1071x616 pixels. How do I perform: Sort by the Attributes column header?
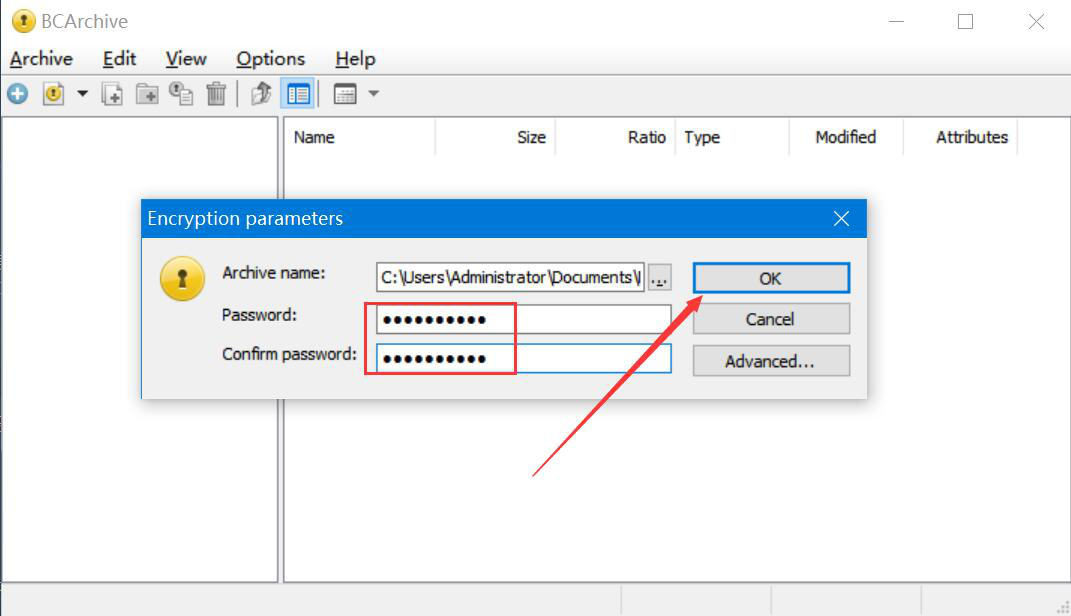(960, 137)
